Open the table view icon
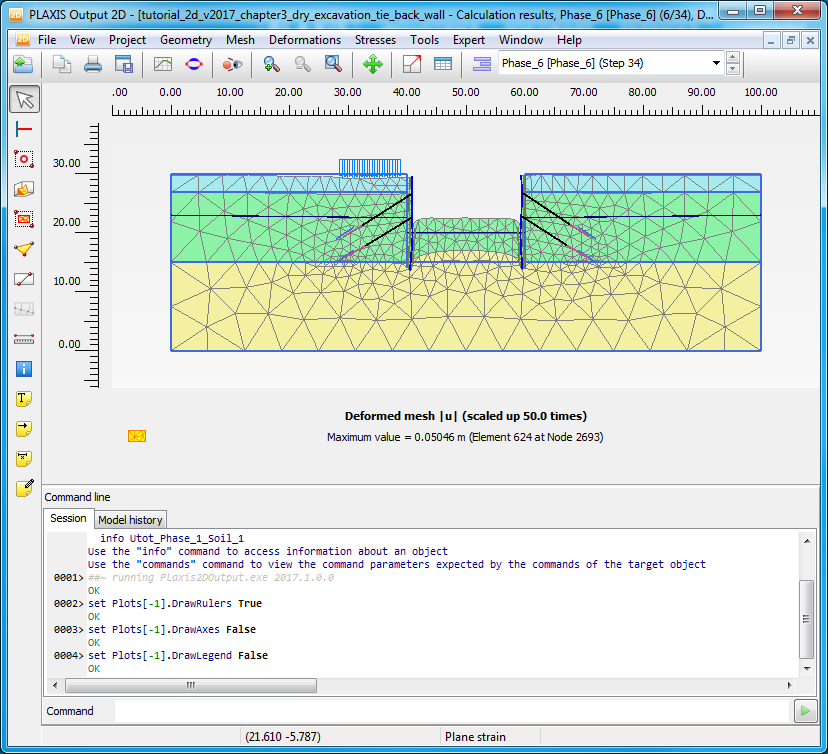 pos(442,64)
